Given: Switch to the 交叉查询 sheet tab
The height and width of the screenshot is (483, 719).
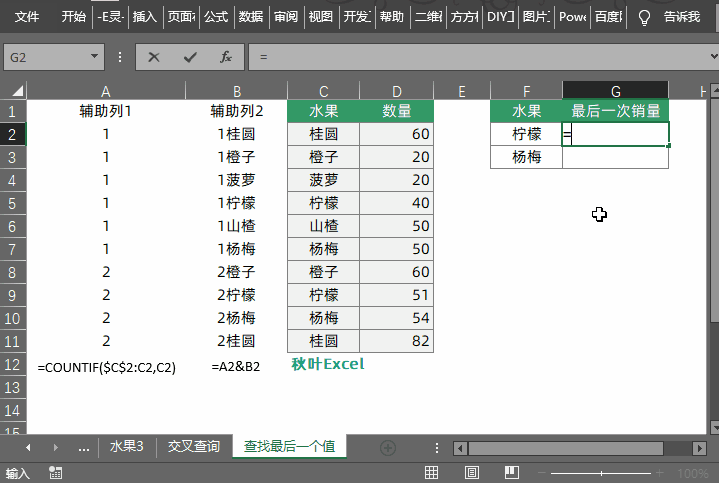Looking at the screenshot, I should click(193, 447).
